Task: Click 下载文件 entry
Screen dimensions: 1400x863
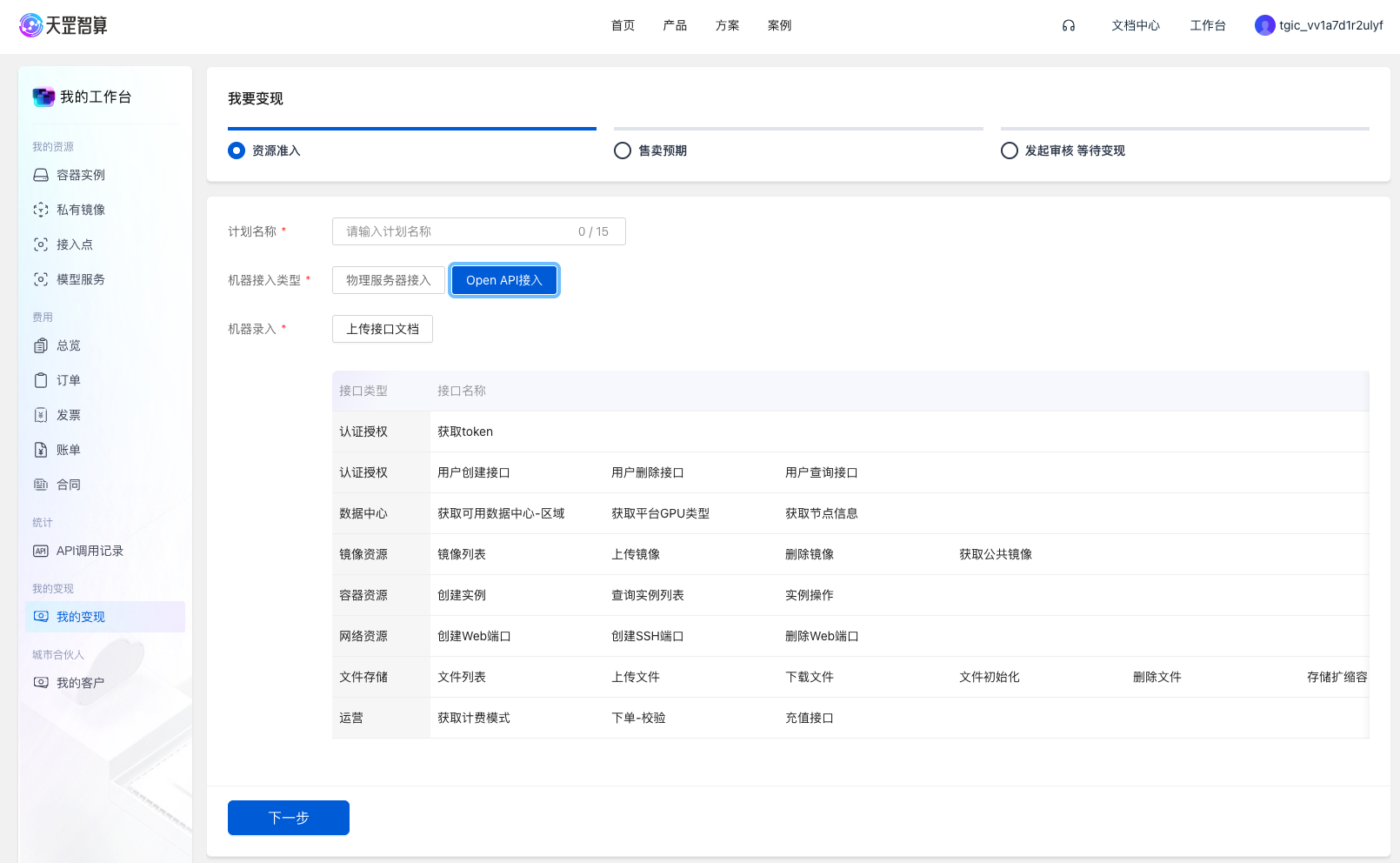Action: (x=810, y=677)
